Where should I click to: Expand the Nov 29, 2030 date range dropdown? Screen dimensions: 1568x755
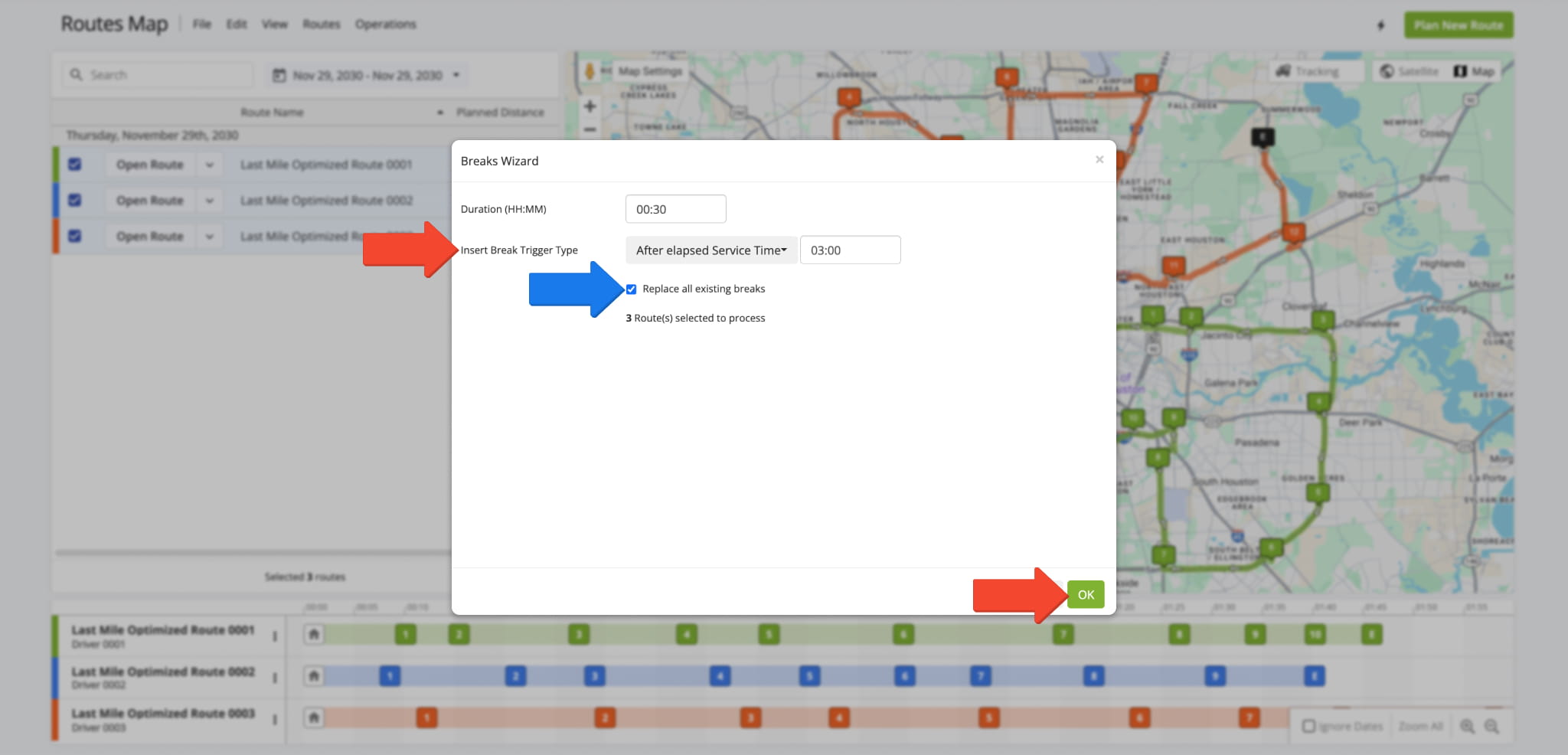pyautogui.click(x=456, y=75)
